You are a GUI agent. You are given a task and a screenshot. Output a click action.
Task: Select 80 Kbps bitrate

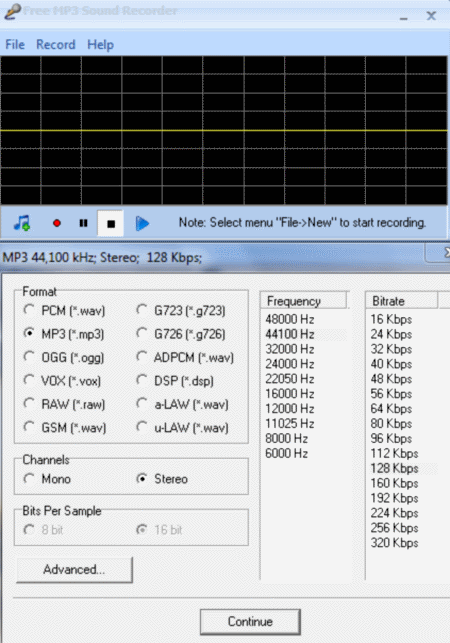click(391, 423)
